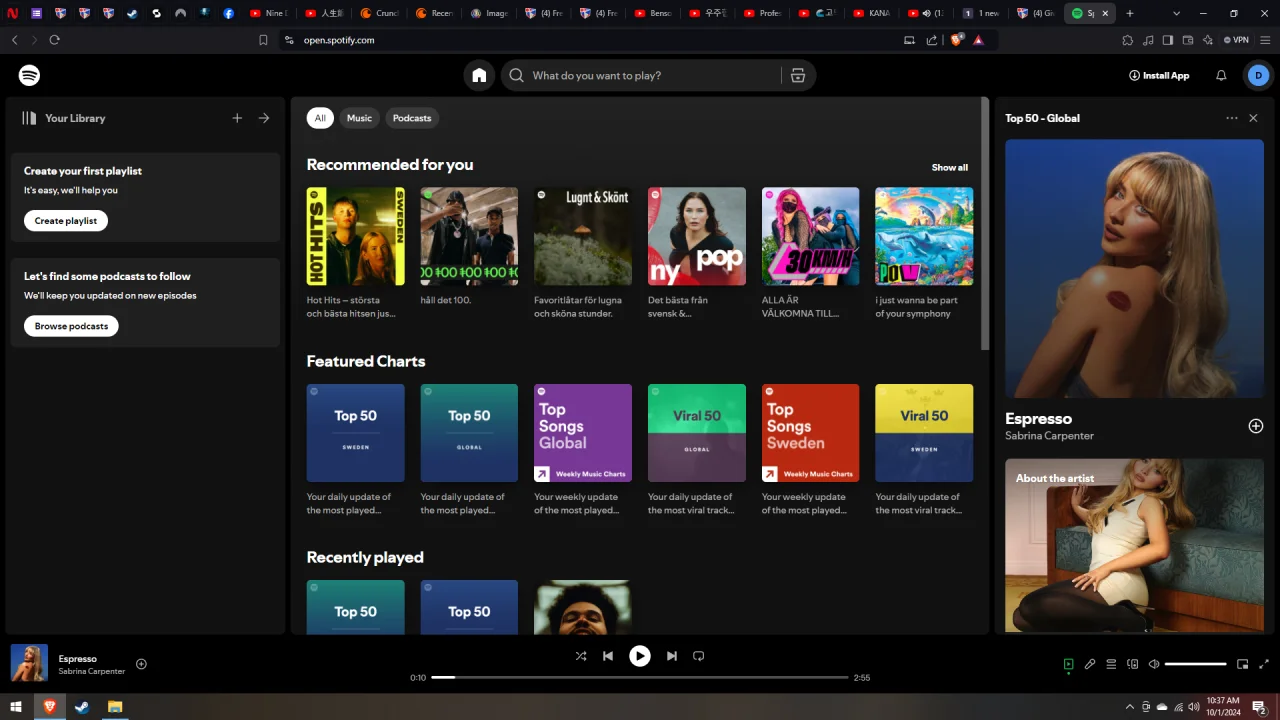
Task: Open Lugnt & Skönt playlist card
Action: pos(583,253)
